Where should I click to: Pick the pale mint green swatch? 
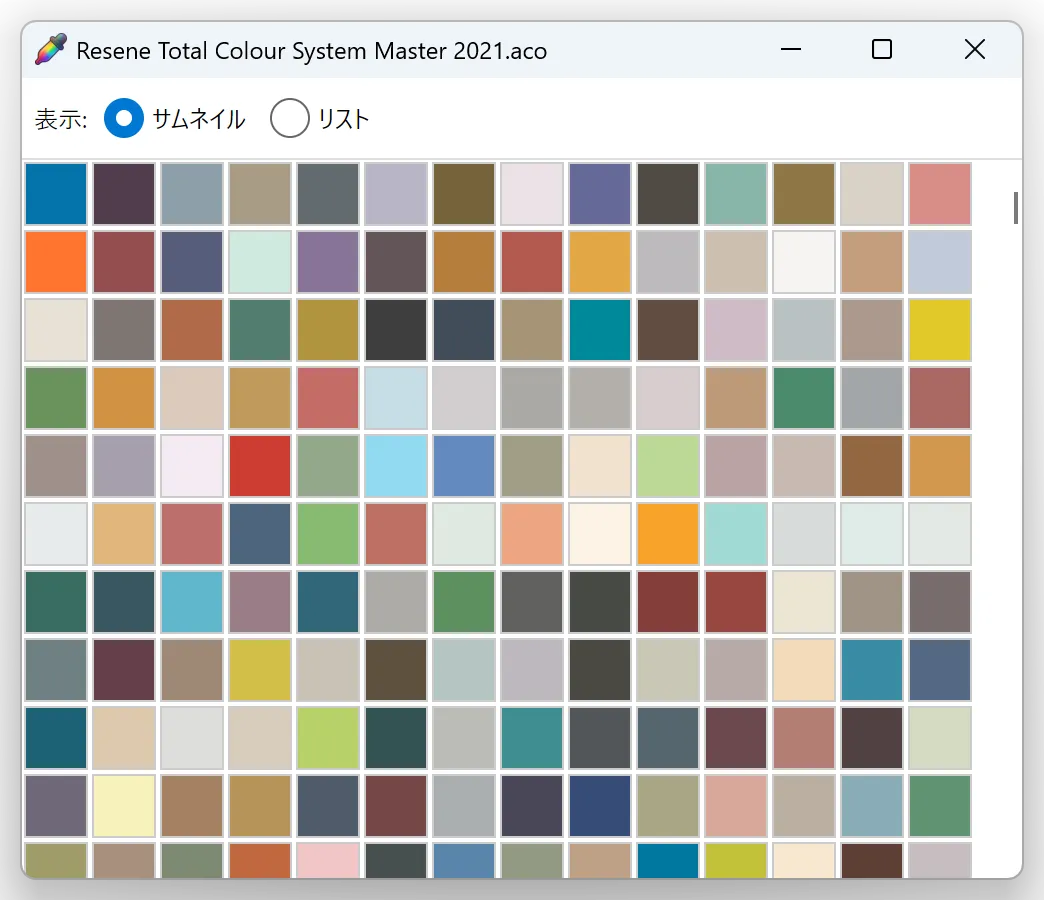(260, 262)
